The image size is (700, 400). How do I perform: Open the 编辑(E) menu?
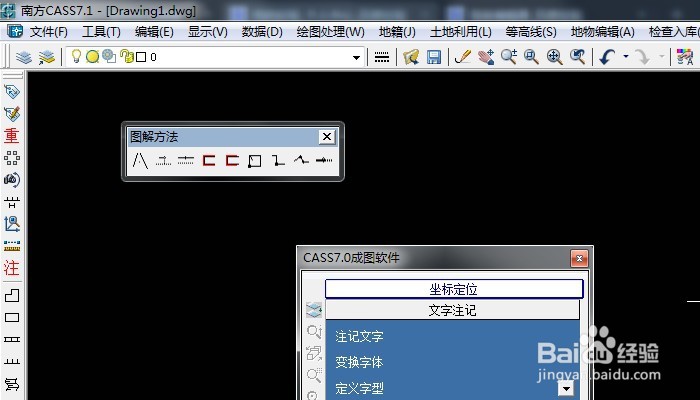(154, 32)
